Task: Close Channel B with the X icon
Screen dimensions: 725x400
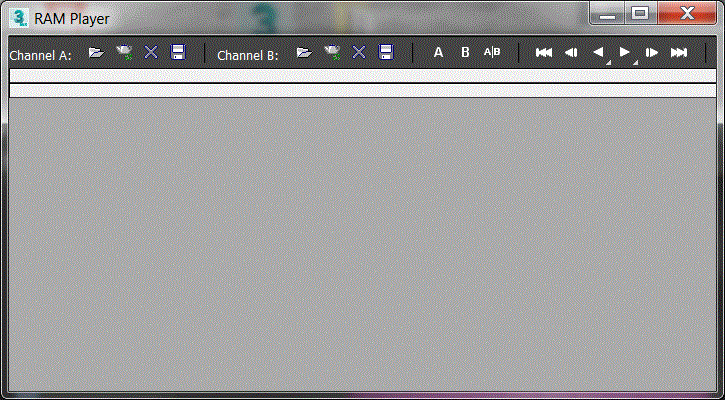Action: click(x=359, y=52)
